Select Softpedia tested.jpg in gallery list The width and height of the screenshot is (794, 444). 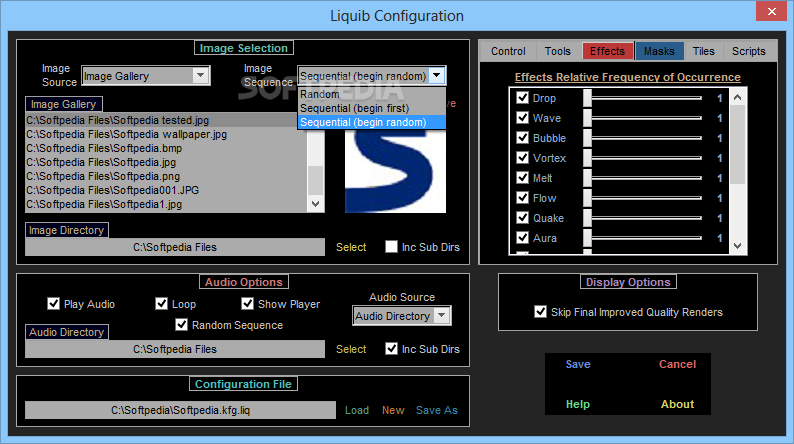tap(166, 120)
